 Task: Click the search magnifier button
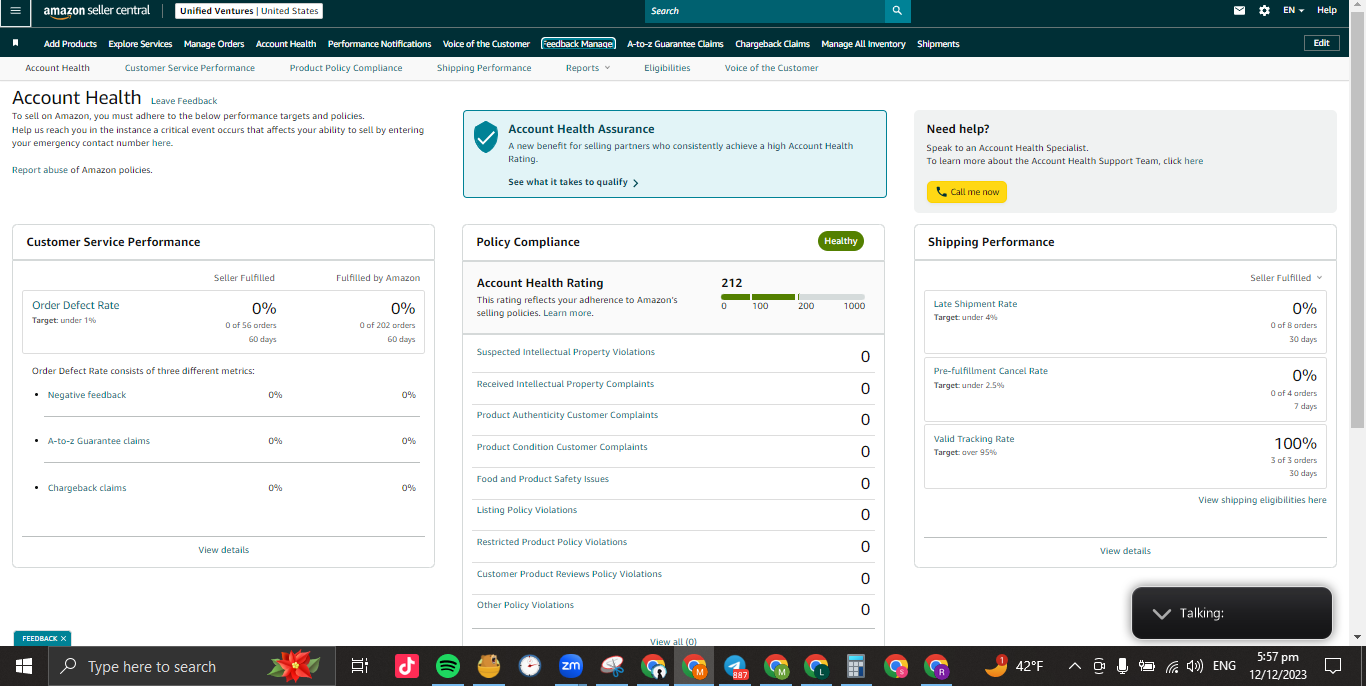(x=897, y=10)
